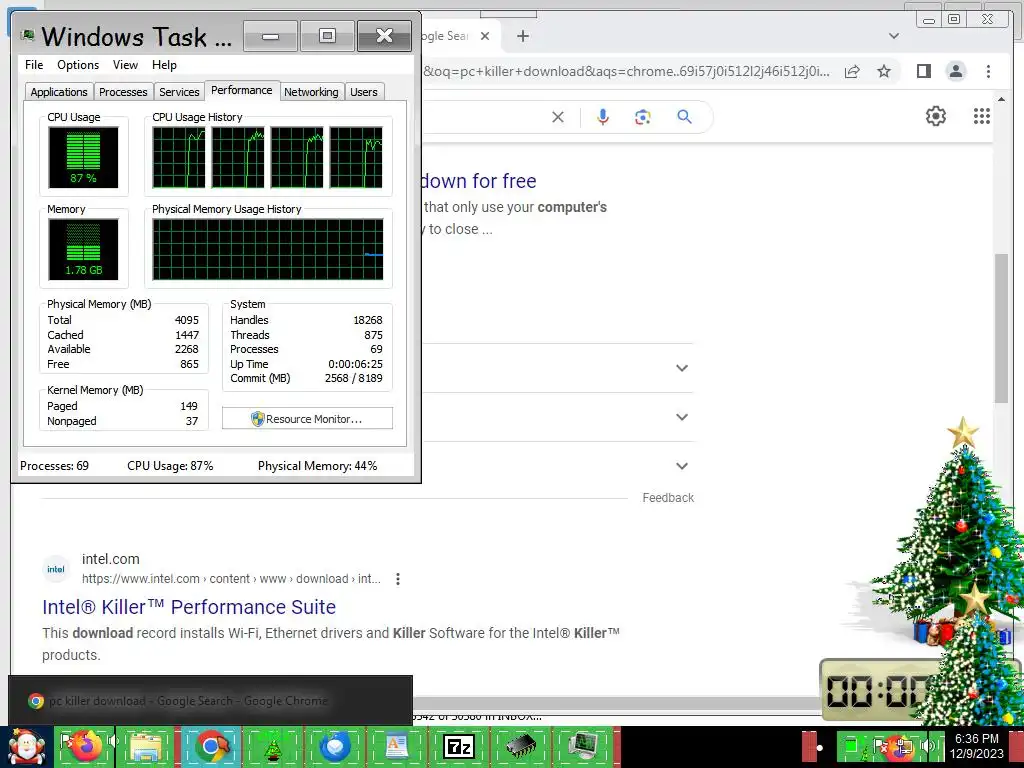Screen dimensions: 1024x768
Task: Close the Google Search tab
Action: [485, 36]
